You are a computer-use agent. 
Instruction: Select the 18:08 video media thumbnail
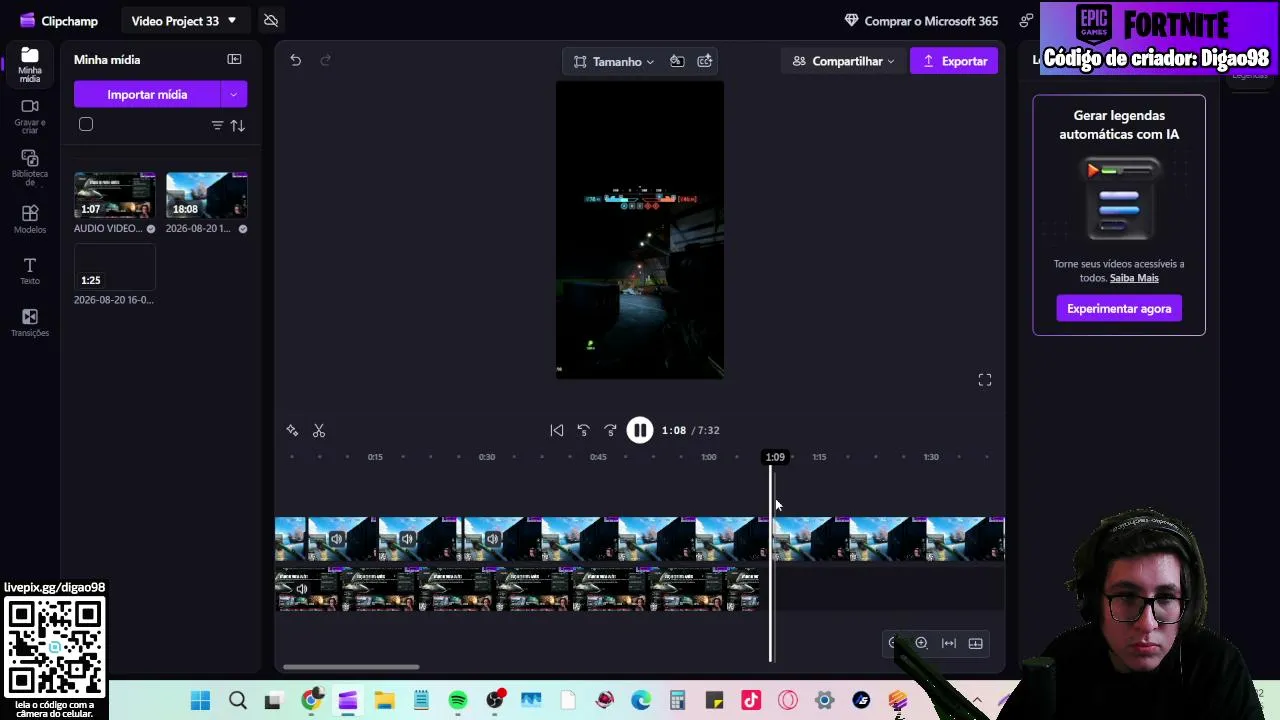[206, 195]
